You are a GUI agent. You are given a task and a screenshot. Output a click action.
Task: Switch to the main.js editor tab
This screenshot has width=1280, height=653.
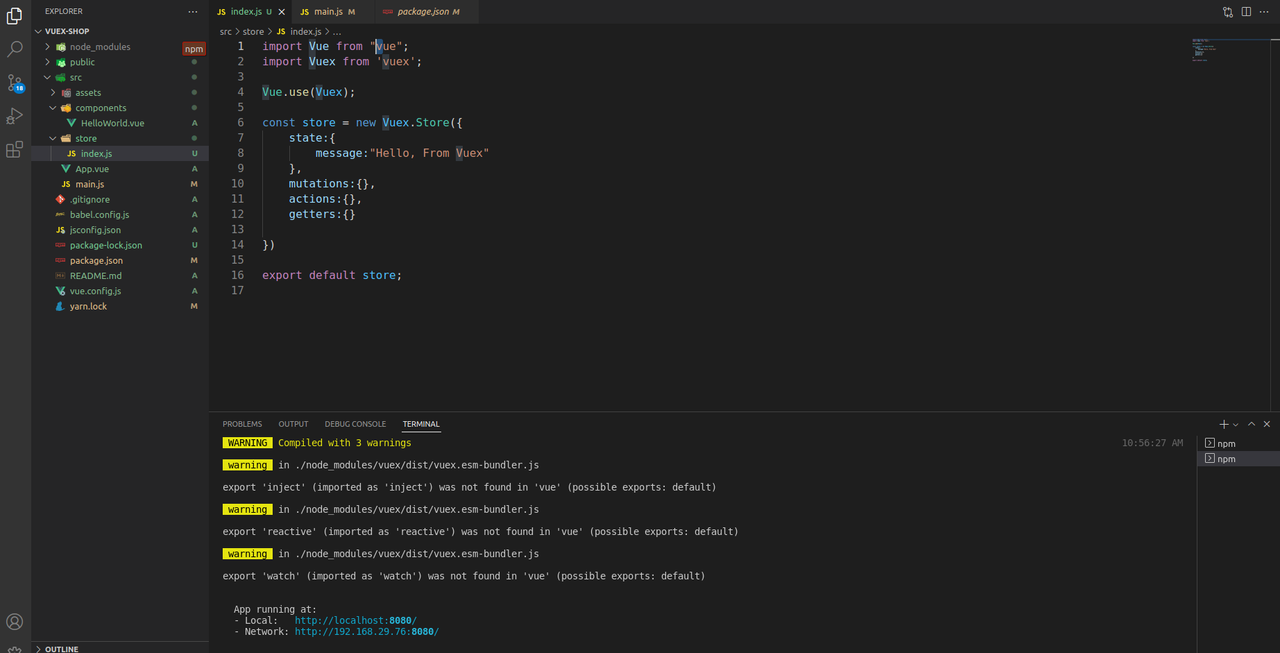coord(328,11)
